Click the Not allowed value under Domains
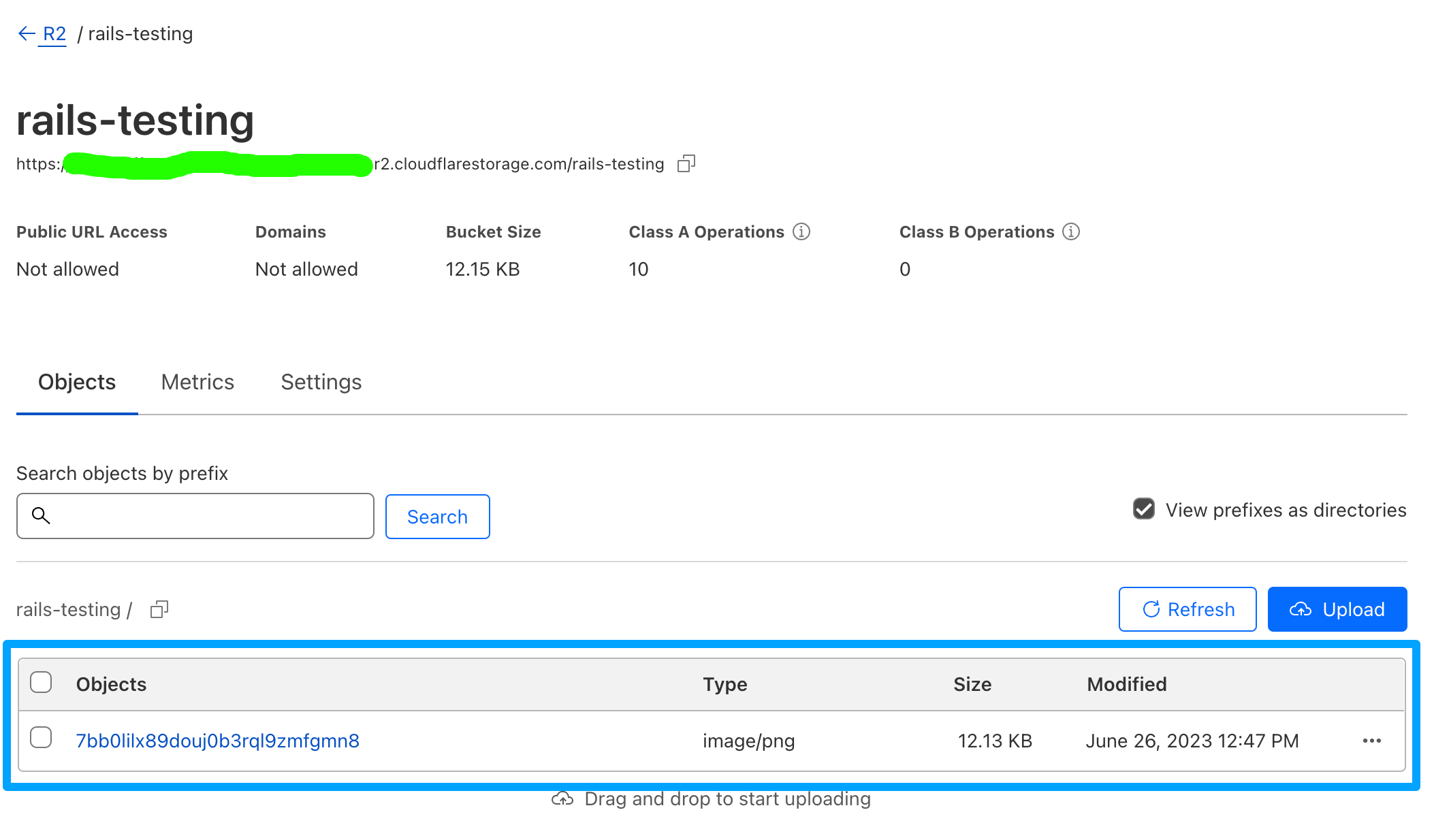Image resolution: width=1434 pixels, height=840 pixels. [306, 269]
